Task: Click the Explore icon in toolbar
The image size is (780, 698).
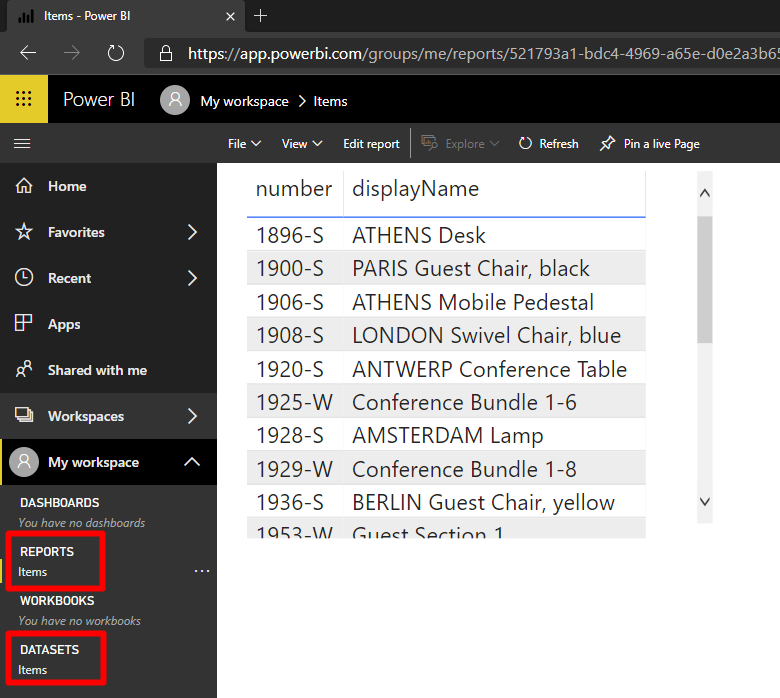Action: pyautogui.click(x=429, y=143)
